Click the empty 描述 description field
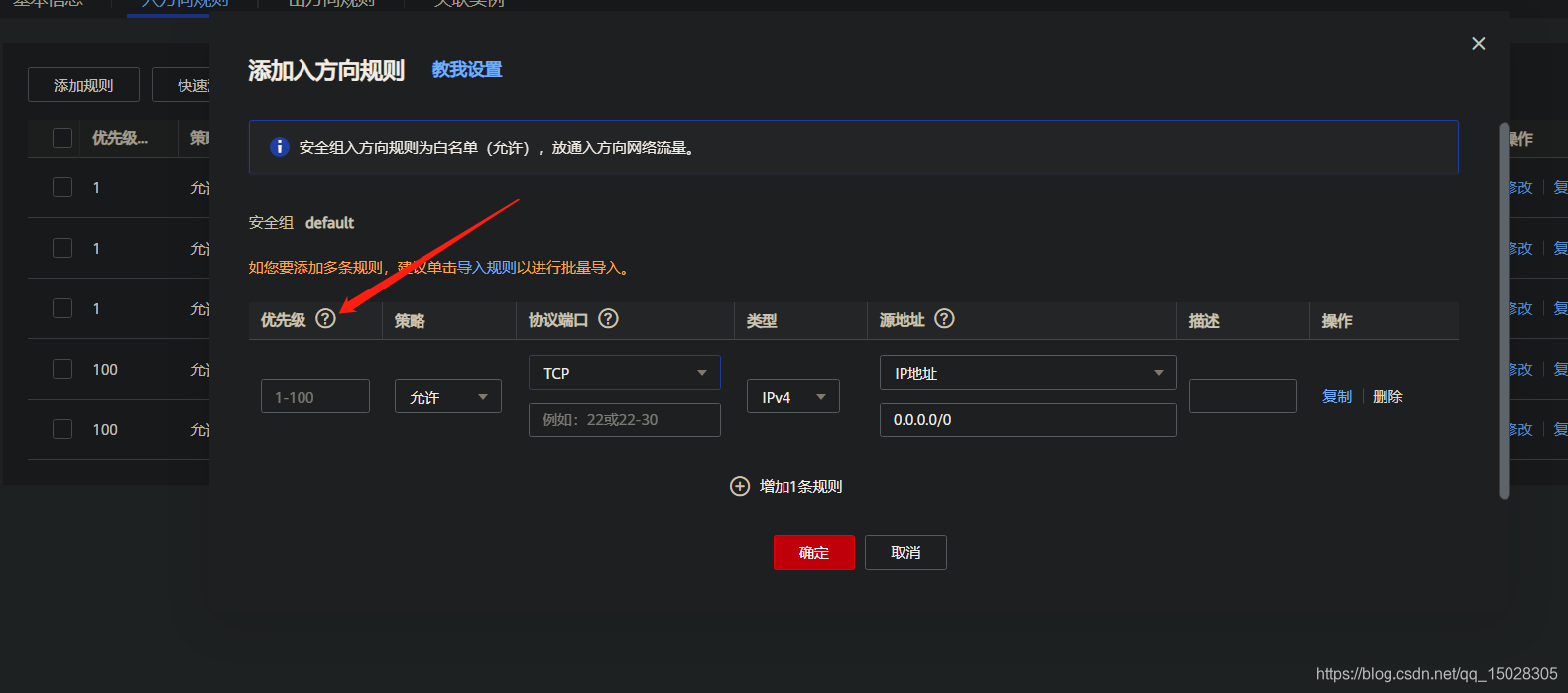1568x693 pixels. pyautogui.click(x=1243, y=397)
